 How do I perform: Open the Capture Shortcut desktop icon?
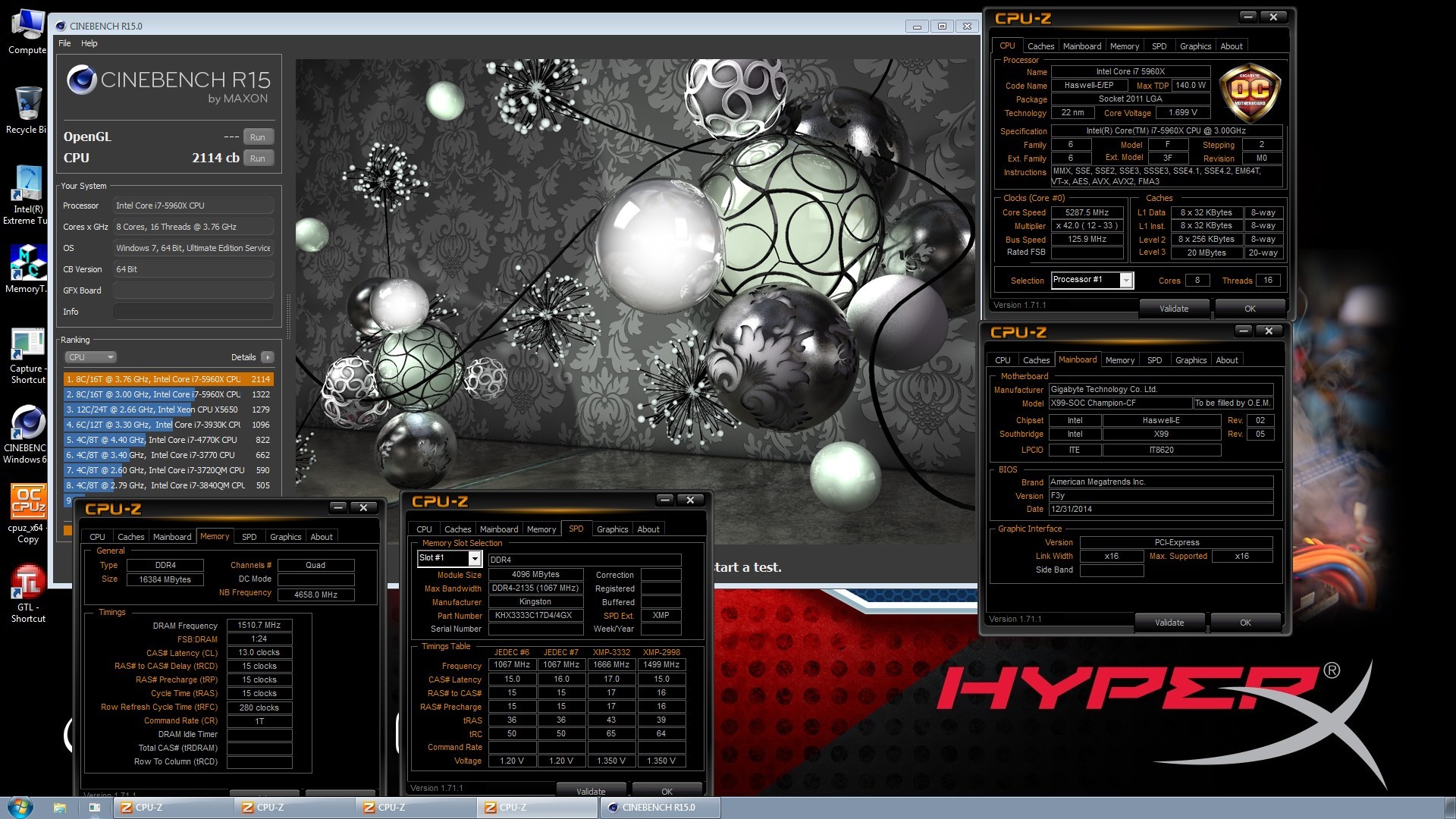[27, 356]
